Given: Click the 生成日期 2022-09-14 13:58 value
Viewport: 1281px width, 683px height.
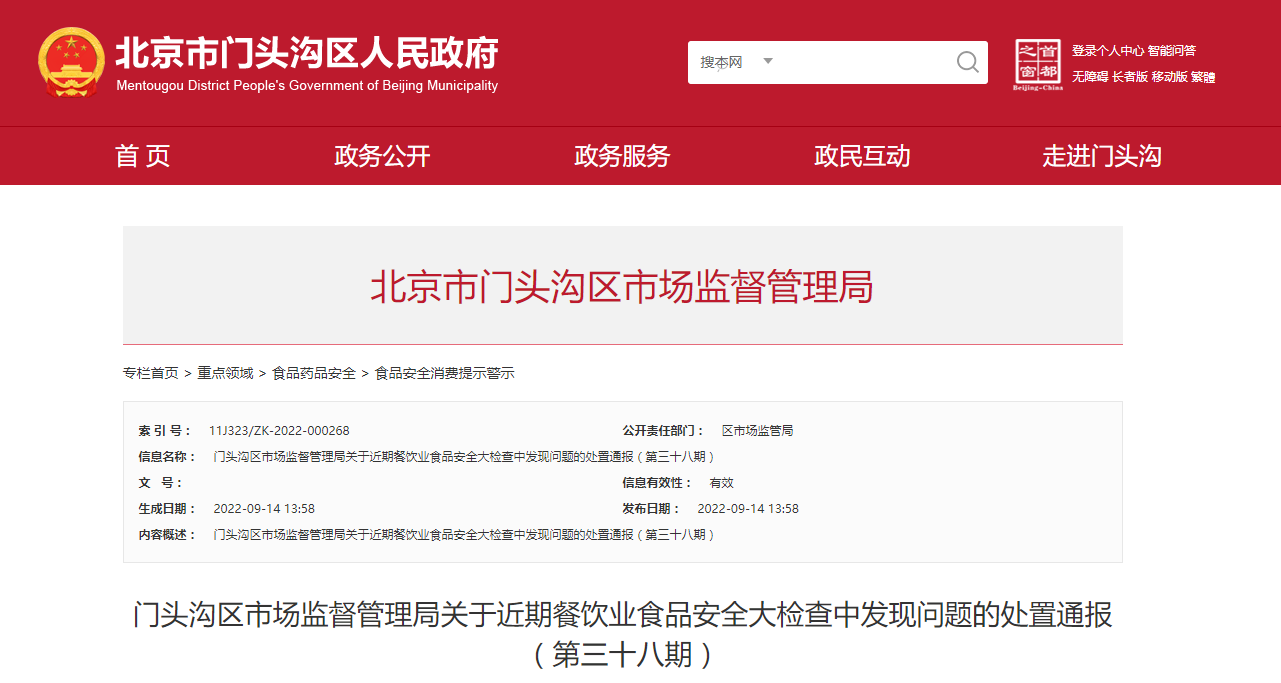Looking at the screenshot, I should tap(264, 509).
